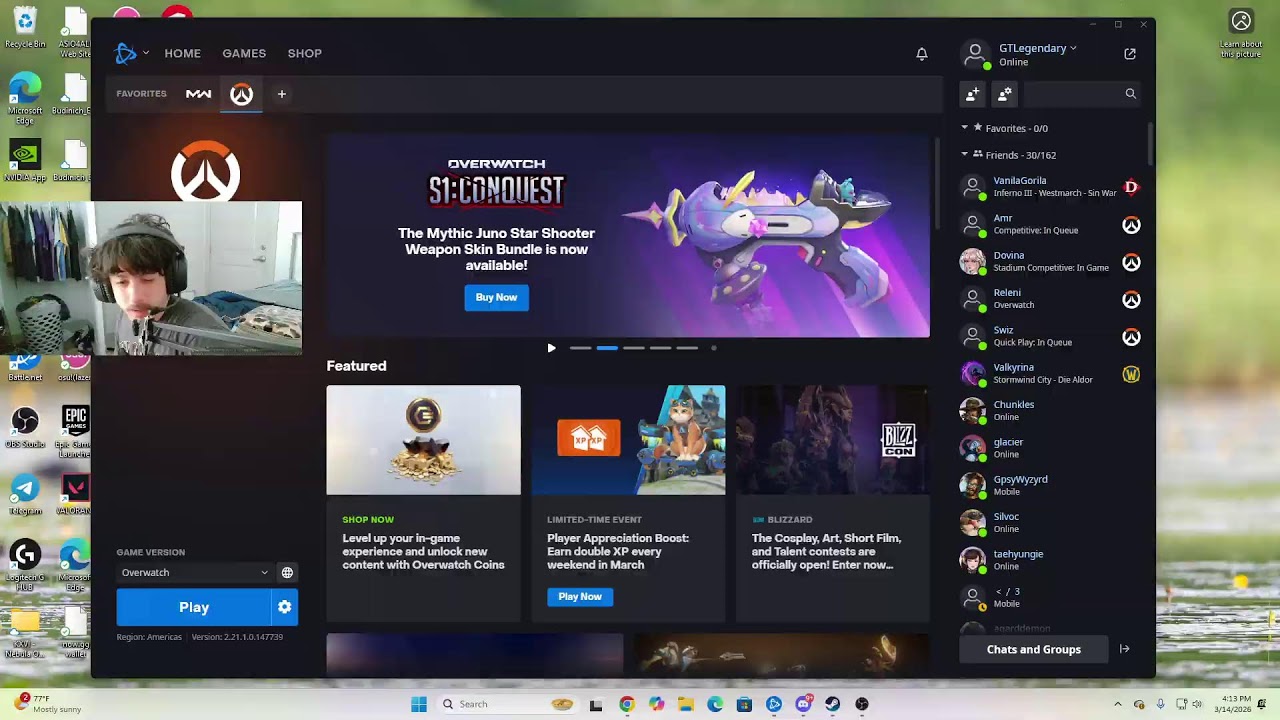Open dropdown arrow beside Battle.net logo

tap(146, 53)
